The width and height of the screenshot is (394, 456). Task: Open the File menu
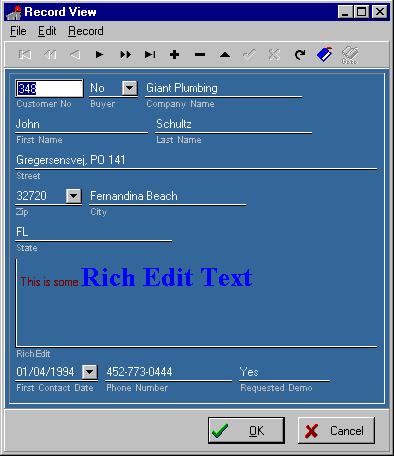pyautogui.click(x=18, y=31)
